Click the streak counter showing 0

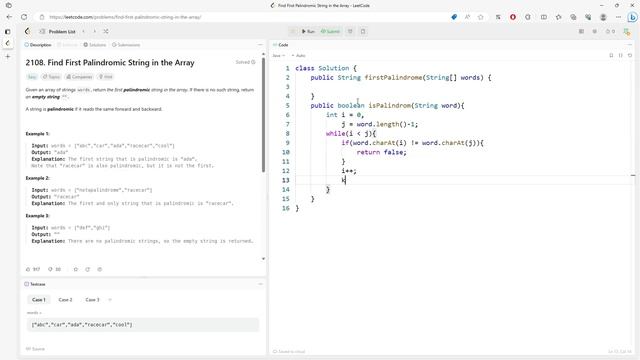point(610,31)
